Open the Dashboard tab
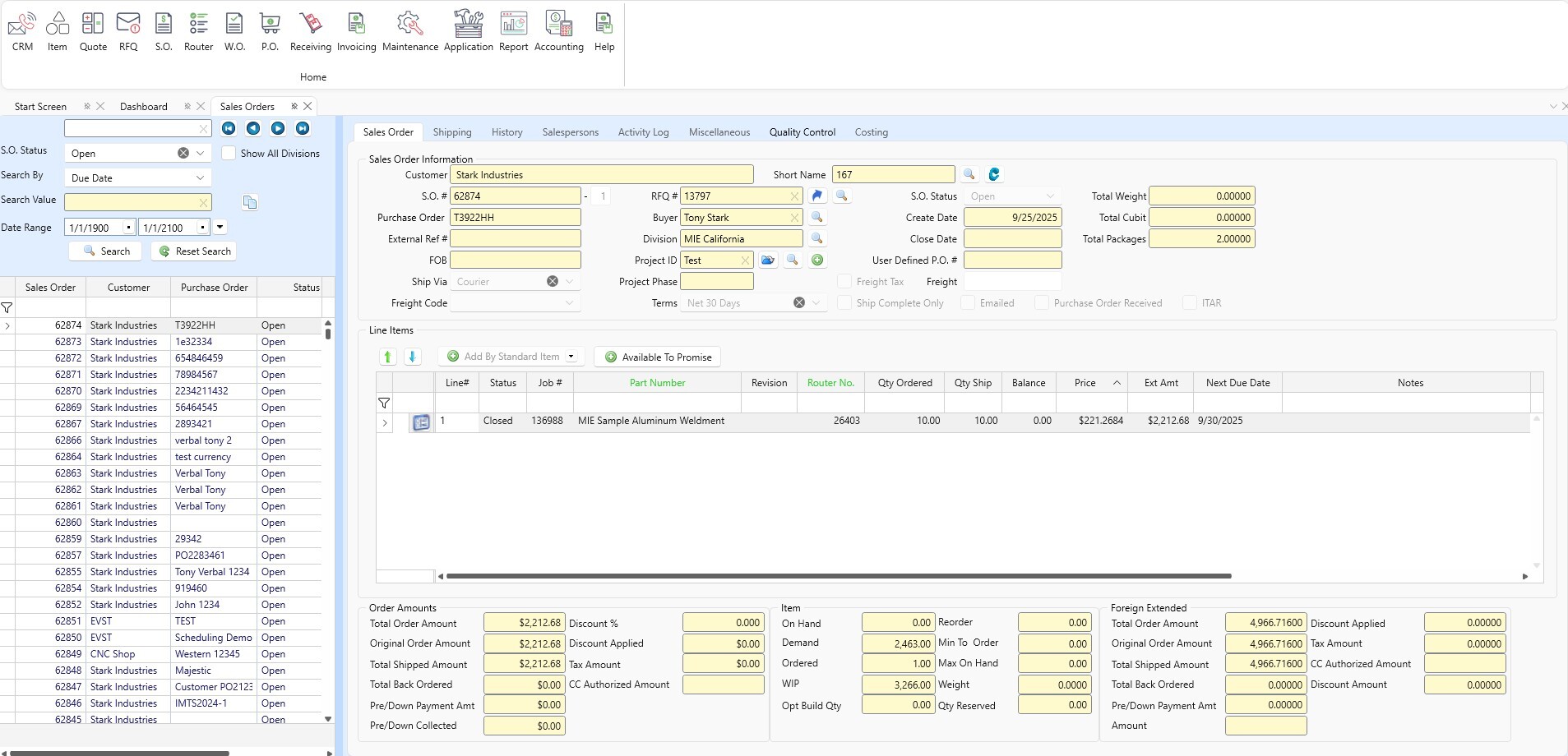 tap(144, 106)
